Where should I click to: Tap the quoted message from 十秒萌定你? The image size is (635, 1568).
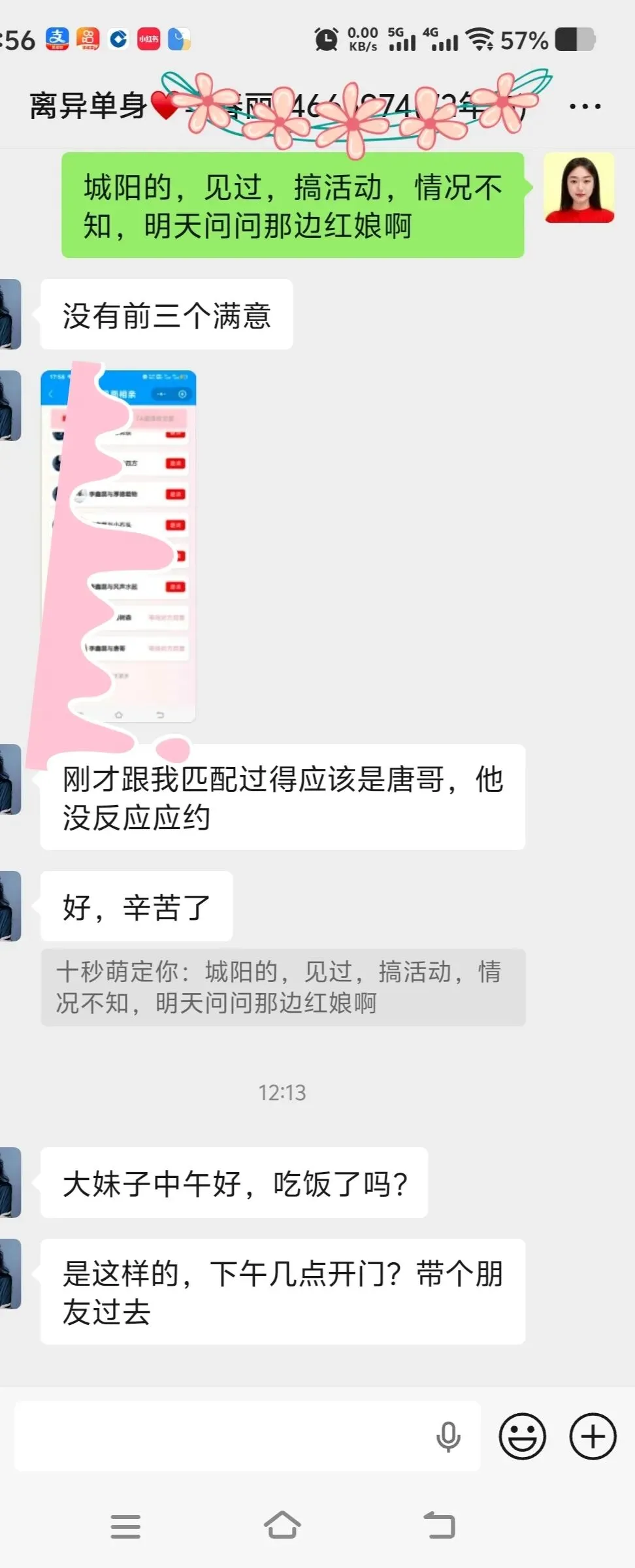[x=283, y=987]
